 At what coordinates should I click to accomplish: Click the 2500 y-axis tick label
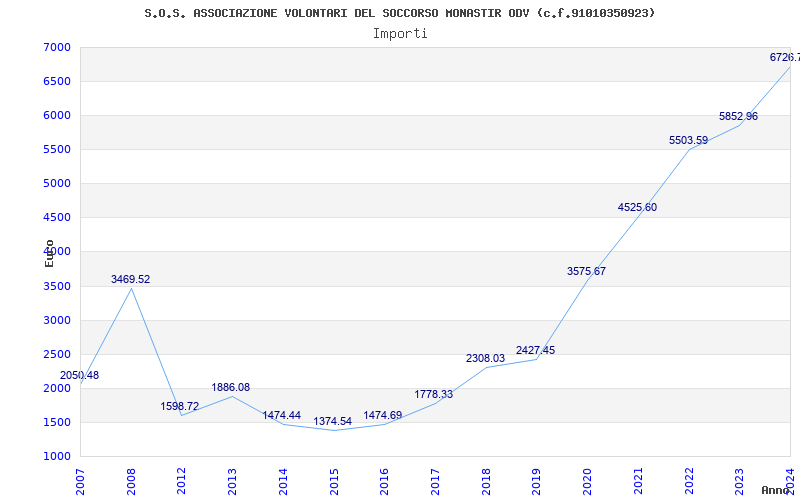pyautogui.click(x=57, y=355)
